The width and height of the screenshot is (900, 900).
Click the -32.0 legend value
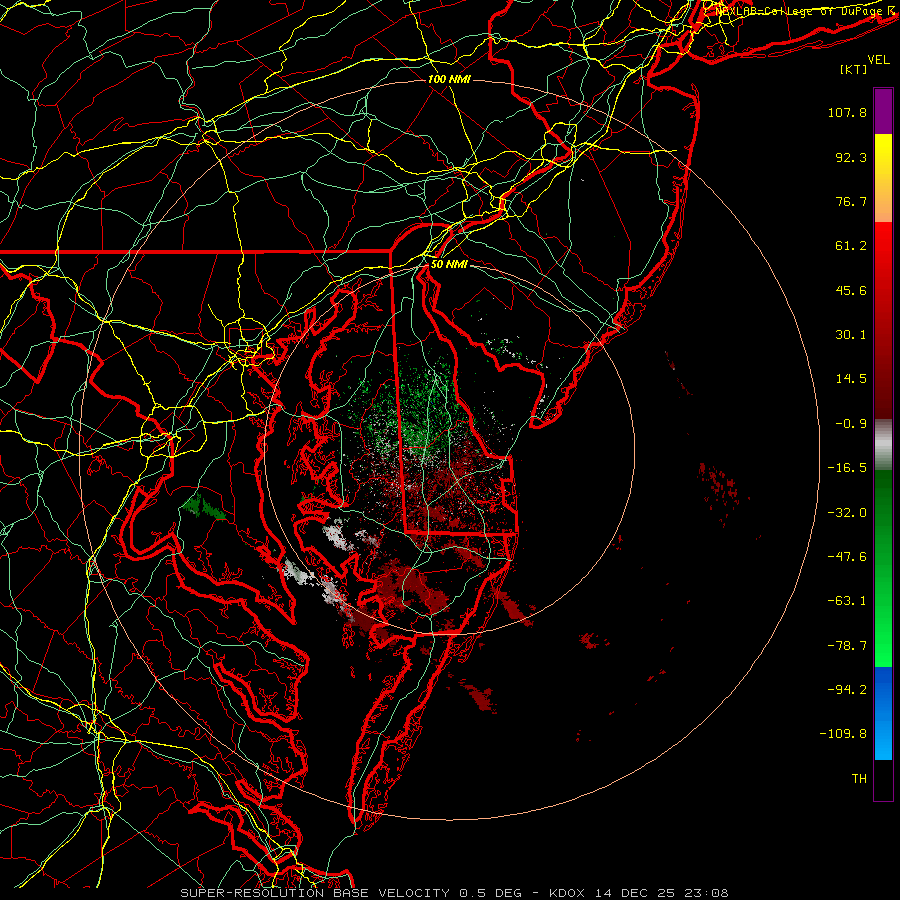click(847, 513)
